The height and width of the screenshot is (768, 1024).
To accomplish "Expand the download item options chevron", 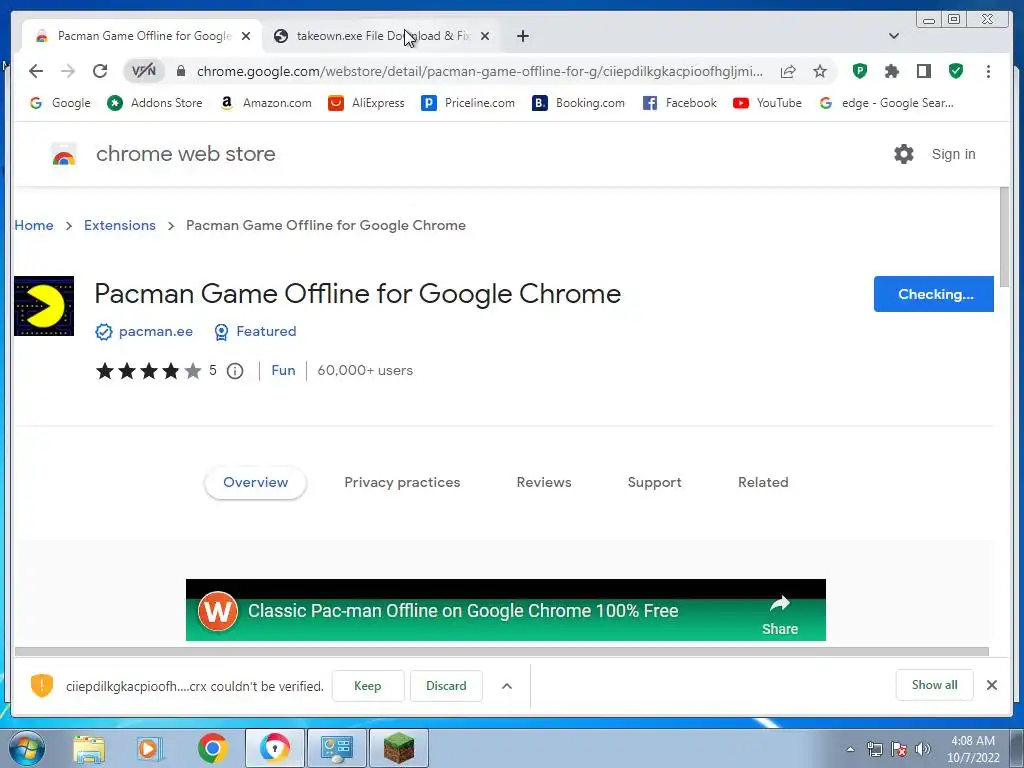I will click(507, 686).
